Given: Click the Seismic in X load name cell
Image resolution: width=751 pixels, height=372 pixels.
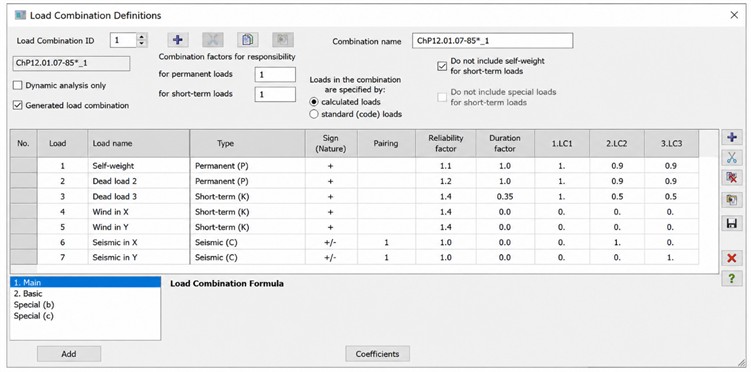Looking at the screenshot, I should pyautogui.click(x=139, y=242).
